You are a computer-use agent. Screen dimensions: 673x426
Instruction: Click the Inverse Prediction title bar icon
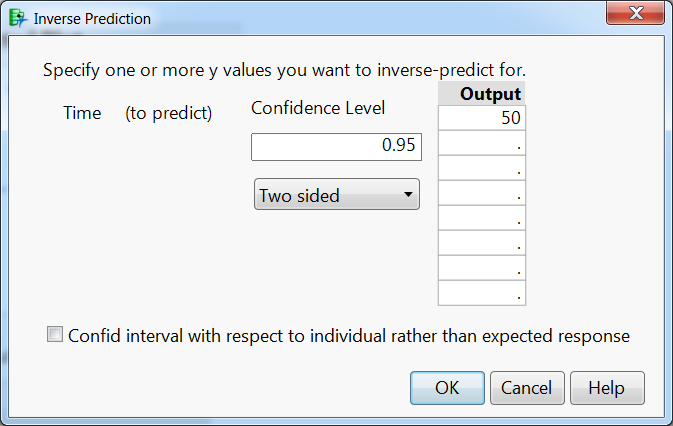(18, 18)
